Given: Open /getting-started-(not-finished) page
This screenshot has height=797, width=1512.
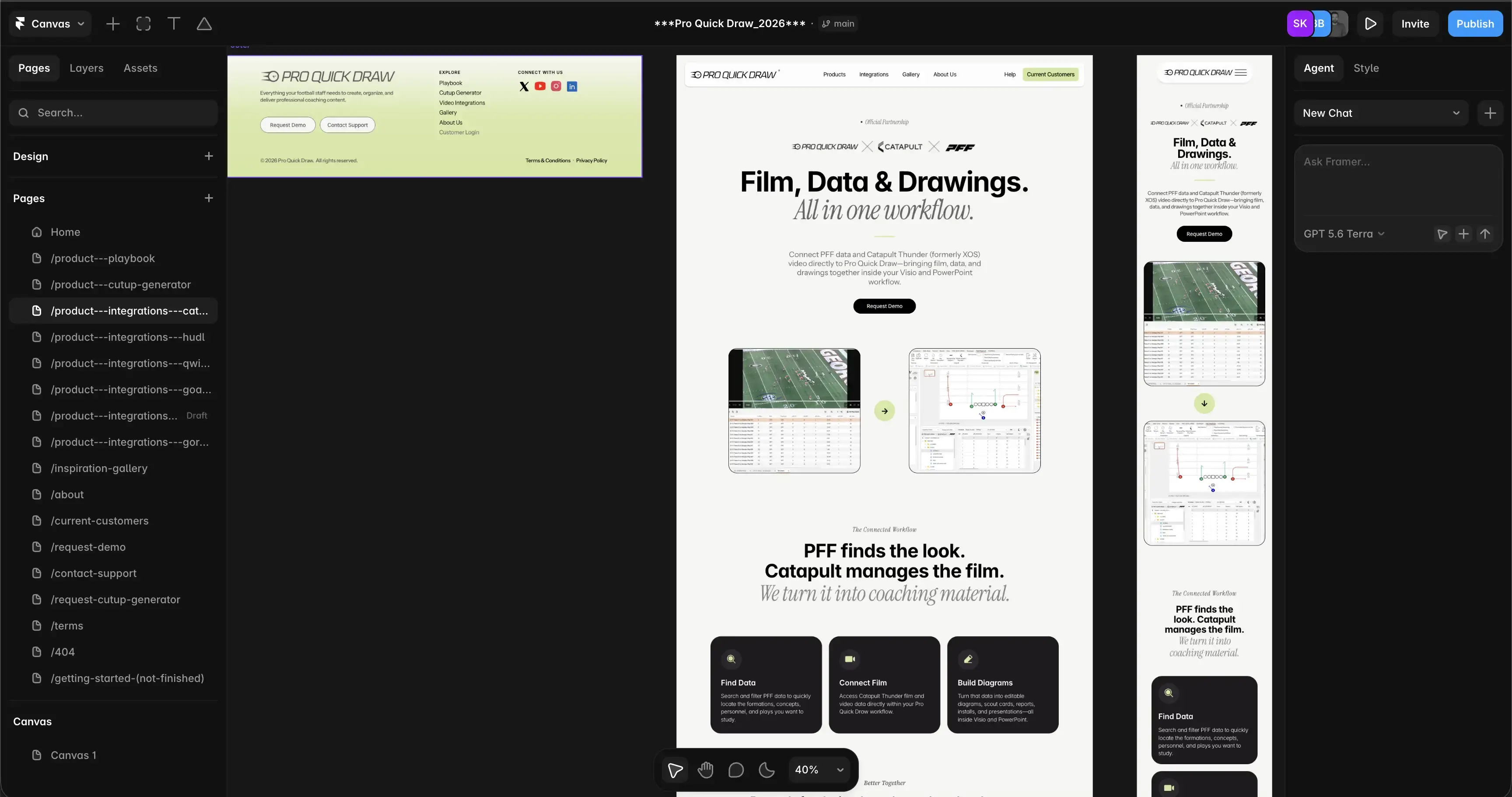Looking at the screenshot, I should 113,678.
